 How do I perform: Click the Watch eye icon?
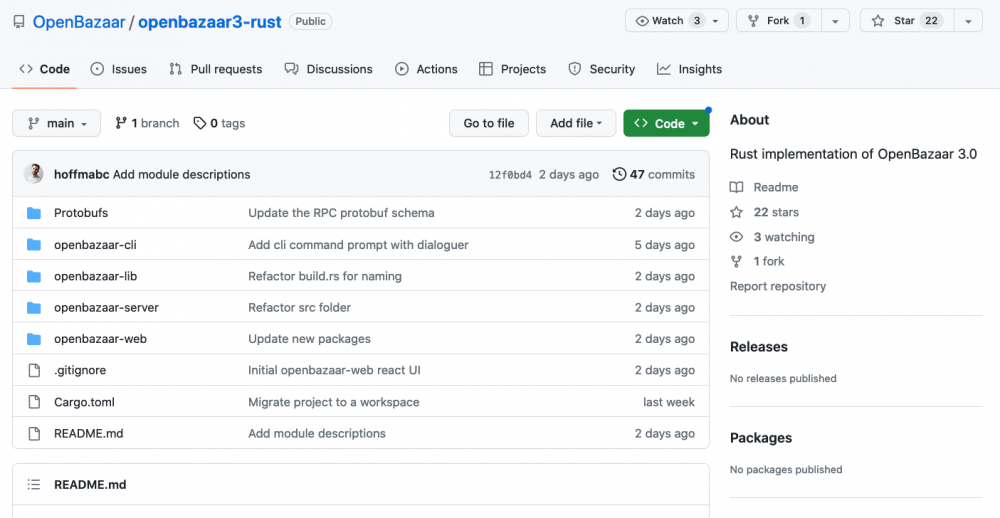[x=642, y=21]
